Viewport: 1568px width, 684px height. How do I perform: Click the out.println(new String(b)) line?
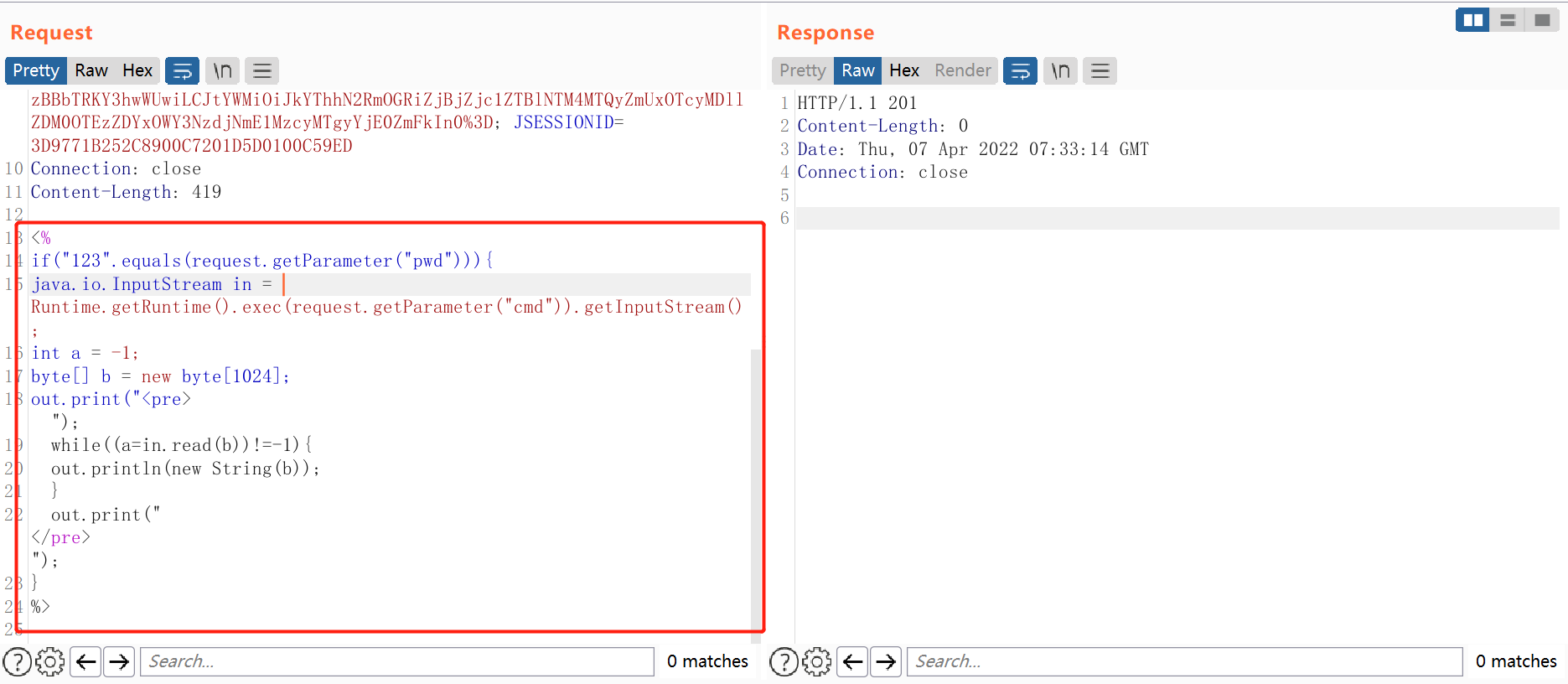186,469
